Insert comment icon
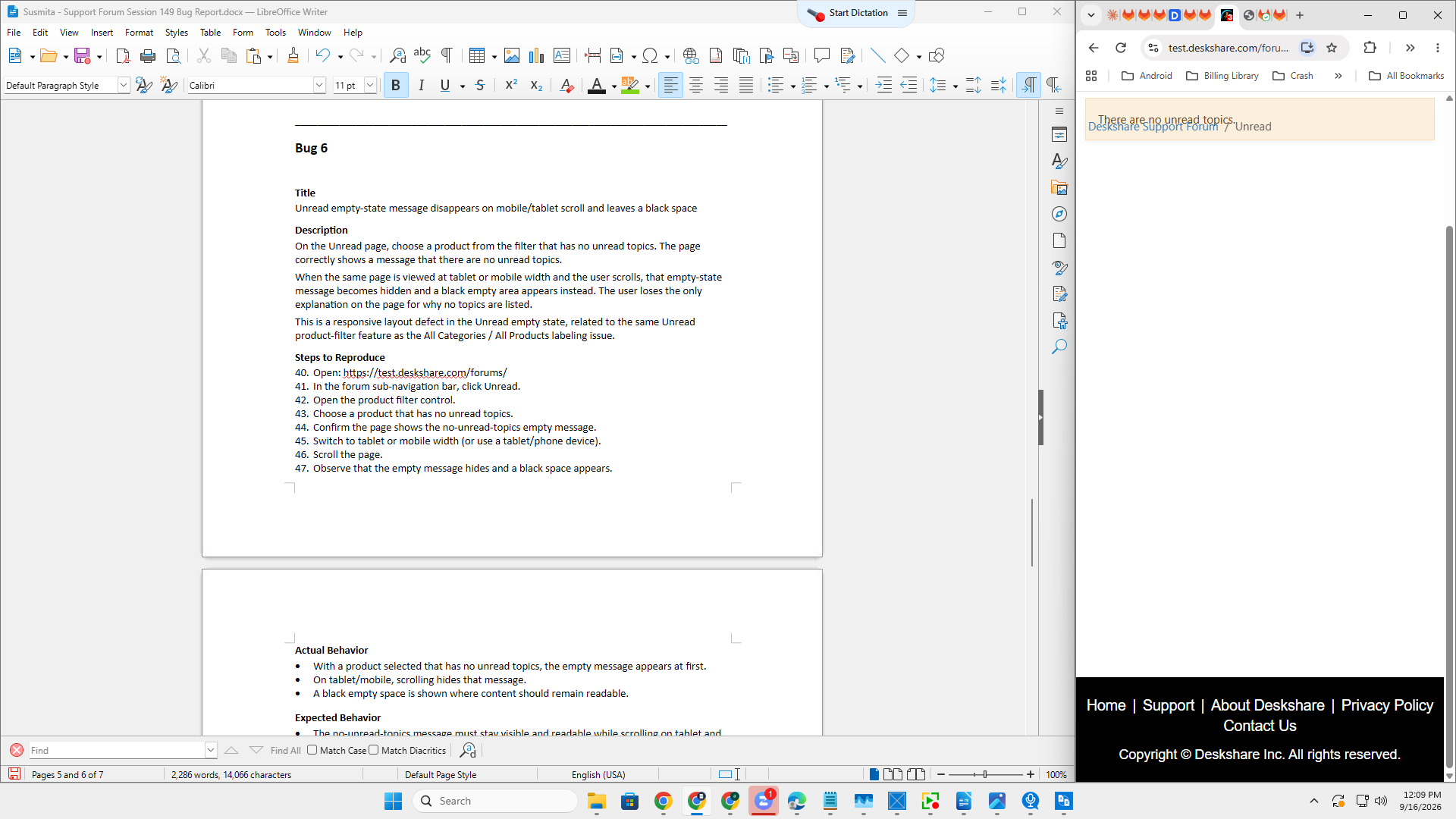The height and width of the screenshot is (819, 1456). click(822, 55)
